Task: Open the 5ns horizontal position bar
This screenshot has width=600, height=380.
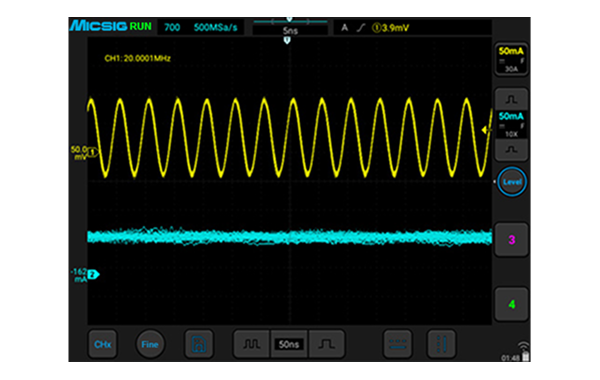Action: (x=290, y=28)
